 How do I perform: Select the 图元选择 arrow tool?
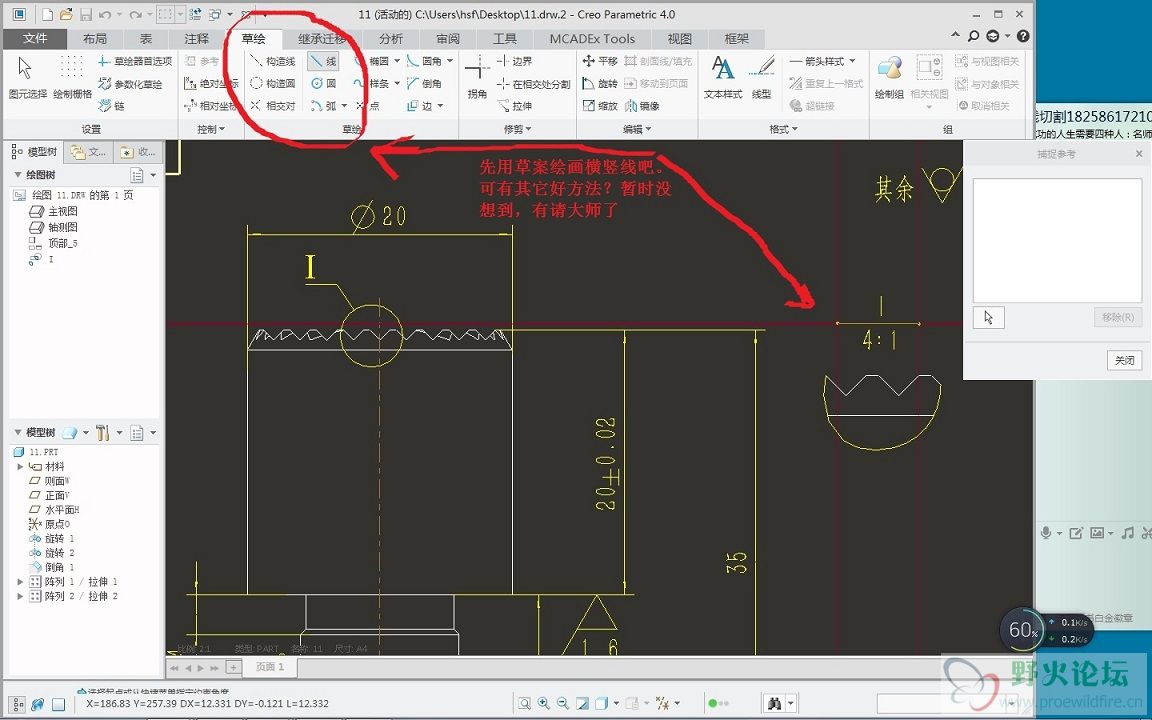[27, 77]
